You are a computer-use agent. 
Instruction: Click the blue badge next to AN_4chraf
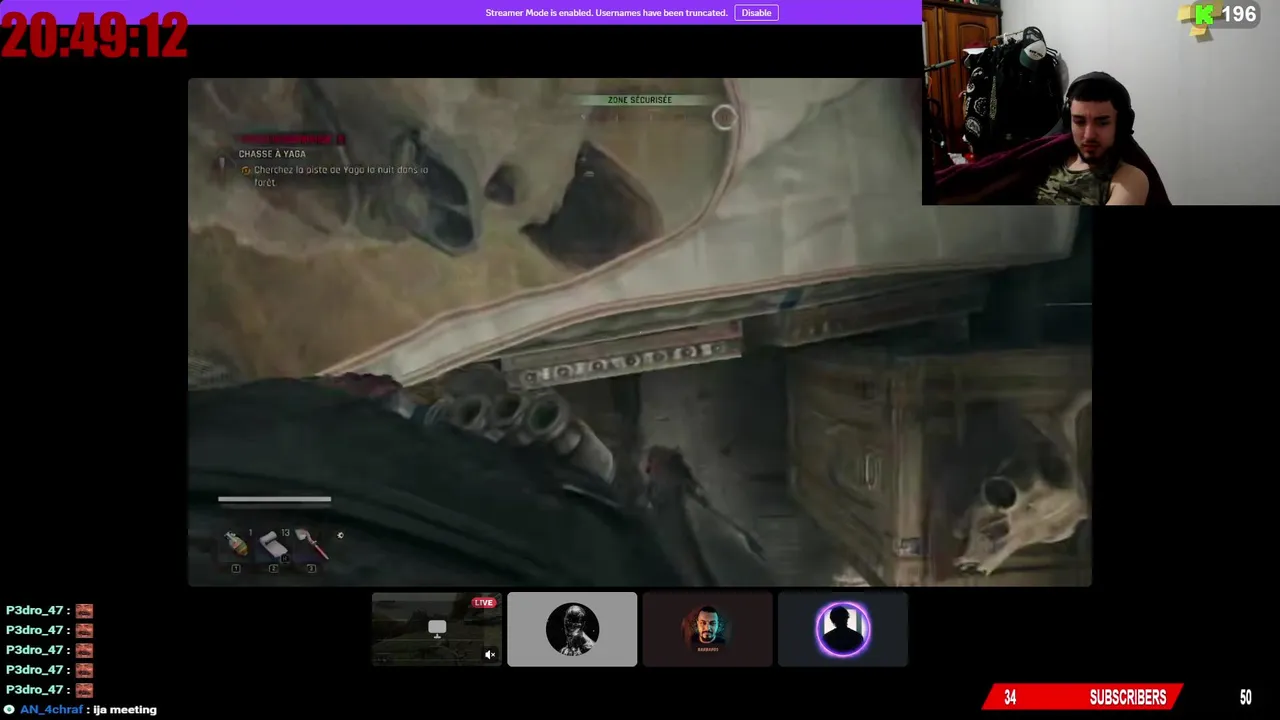(x=9, y=709)
